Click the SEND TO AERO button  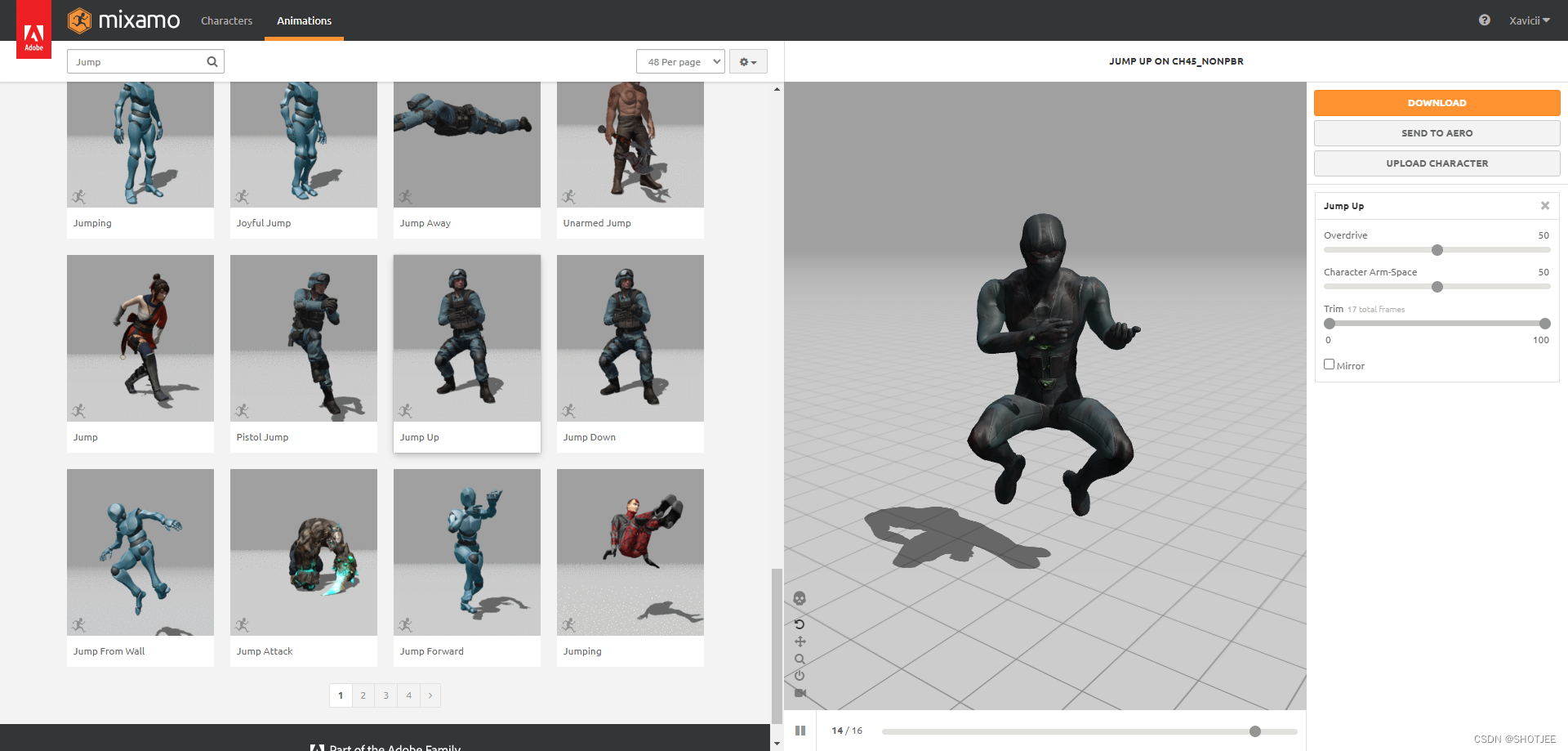pos(1437,133)
